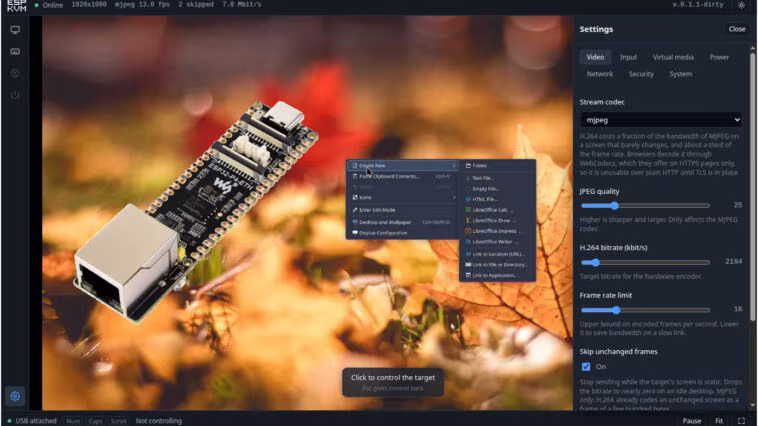The width and height of the screenshot is (758, 426).
Task: Open the Security settings tab
Action: 641,74
